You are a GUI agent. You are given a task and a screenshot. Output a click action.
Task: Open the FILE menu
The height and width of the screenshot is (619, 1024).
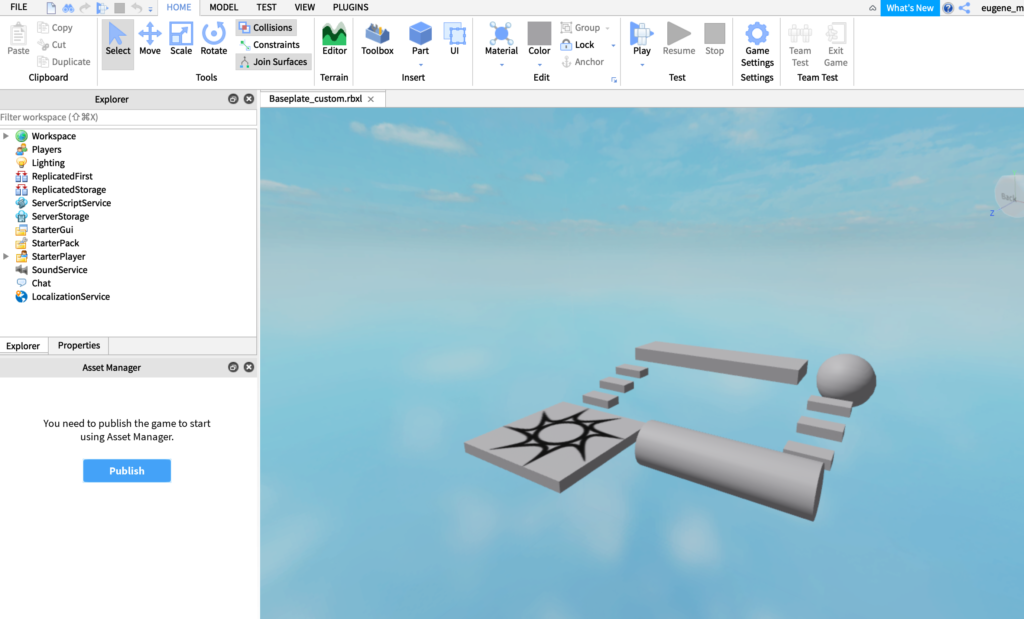[x=19, y=7]
